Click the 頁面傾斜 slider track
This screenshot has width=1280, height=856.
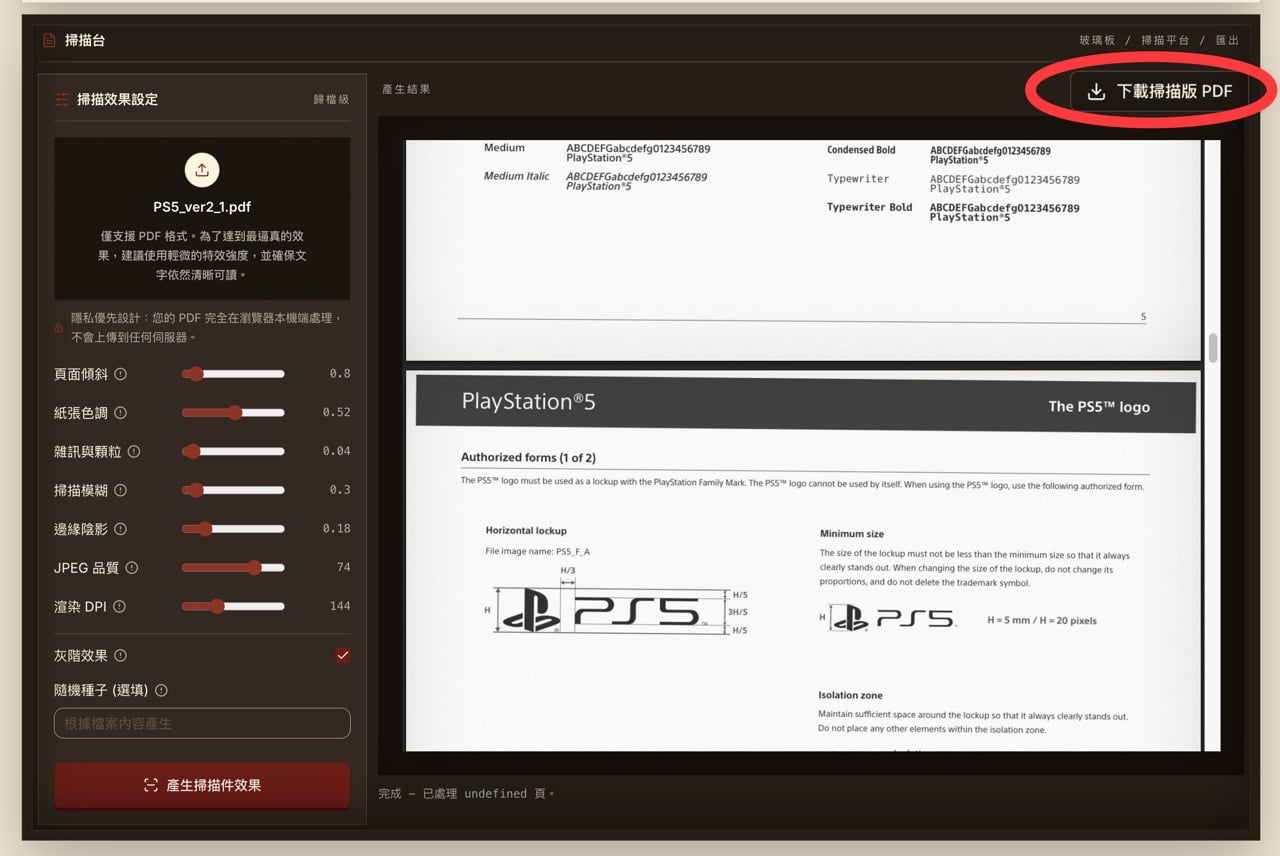coord(233,374)
